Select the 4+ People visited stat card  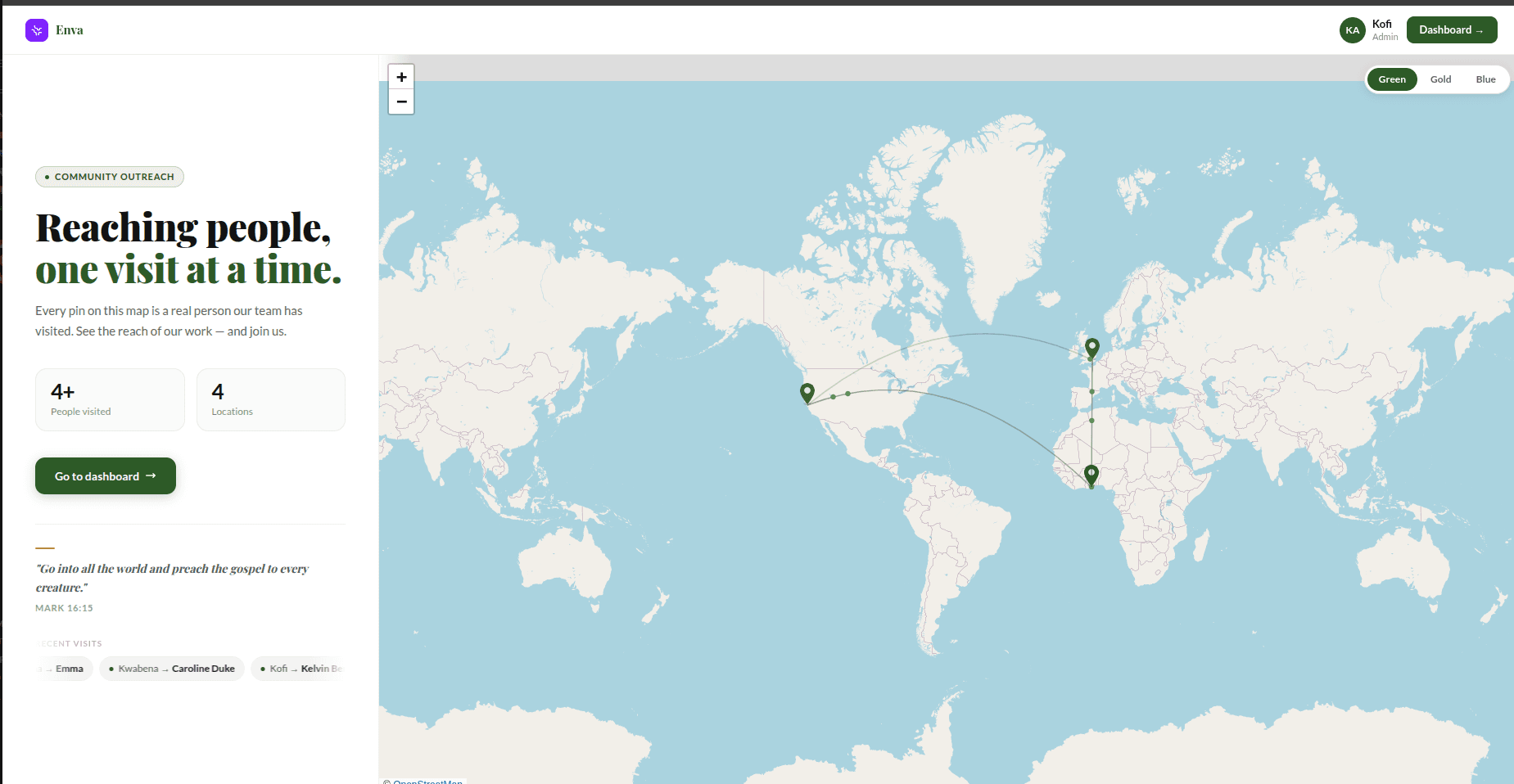(x=110, y=399)
